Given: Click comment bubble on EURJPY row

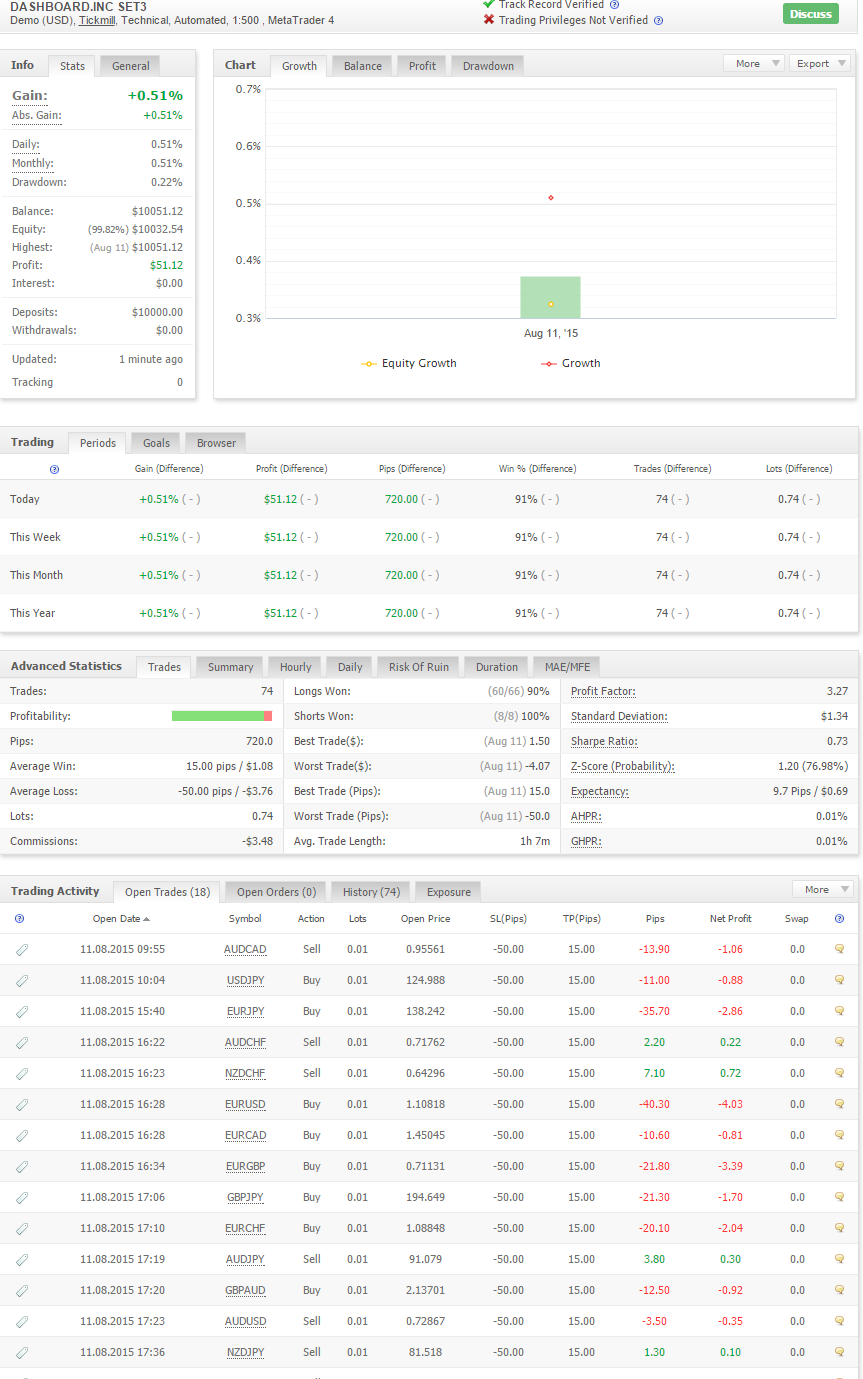Looking at the screenshot, I should [840, 1011].
